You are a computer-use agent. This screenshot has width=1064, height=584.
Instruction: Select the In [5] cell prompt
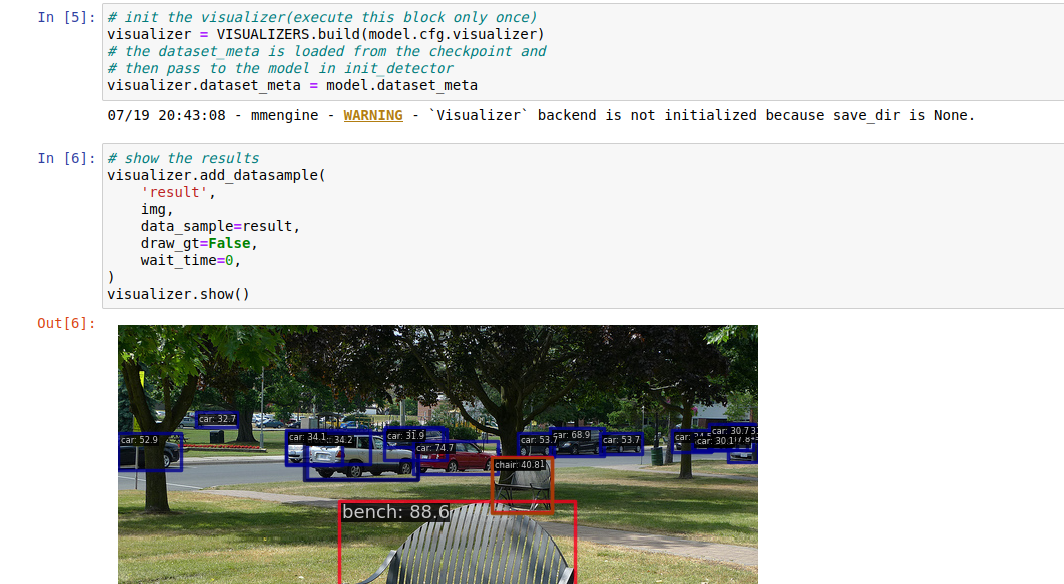pos(66,17)
